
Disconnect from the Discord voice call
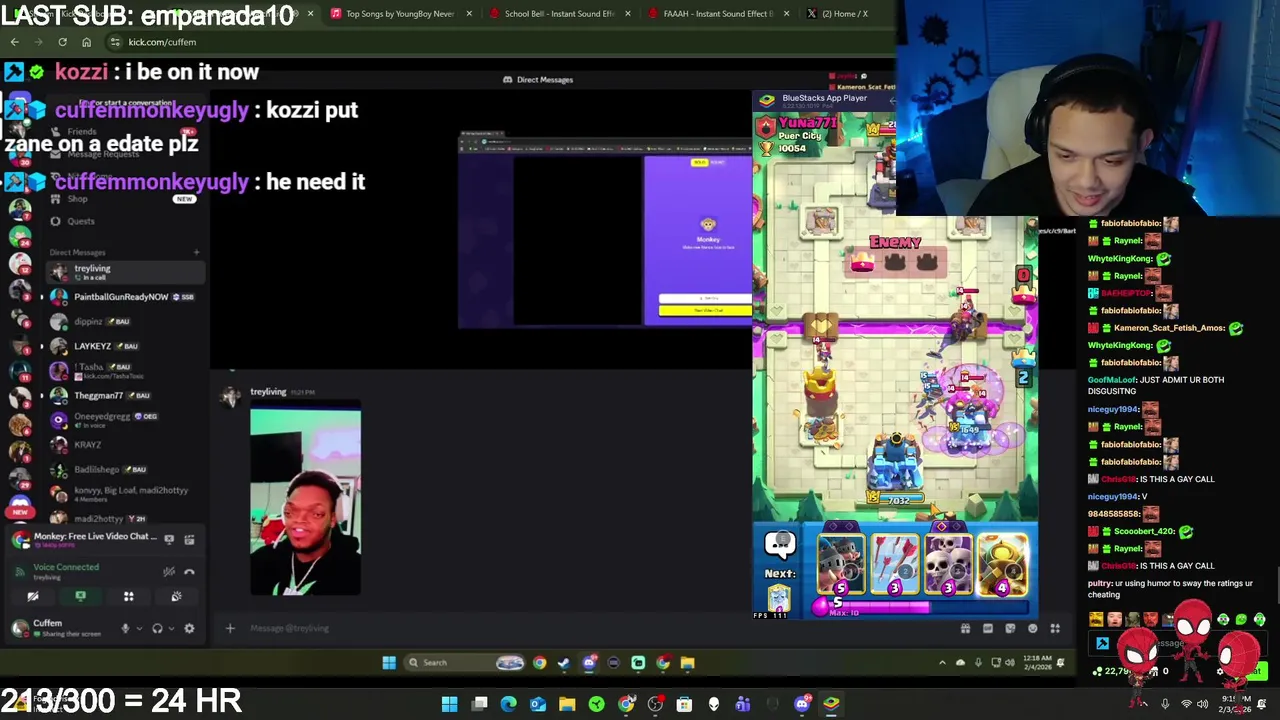[x=189, y=571]
